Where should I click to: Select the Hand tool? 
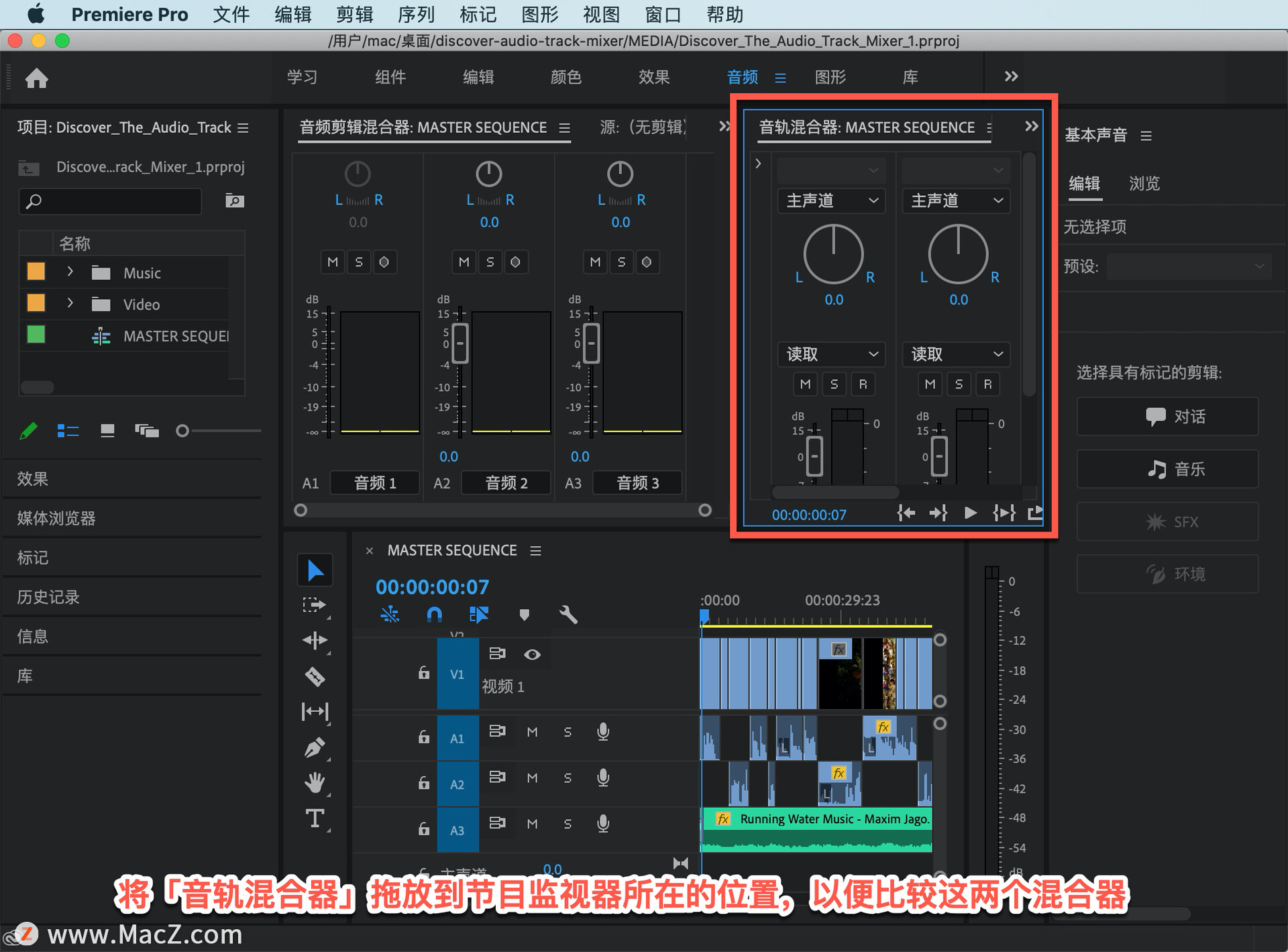[315, 782]
